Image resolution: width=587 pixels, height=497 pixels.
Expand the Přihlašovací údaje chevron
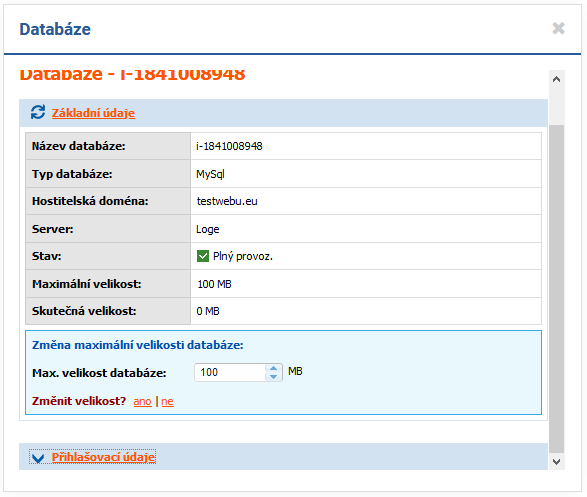coord(38,458)
